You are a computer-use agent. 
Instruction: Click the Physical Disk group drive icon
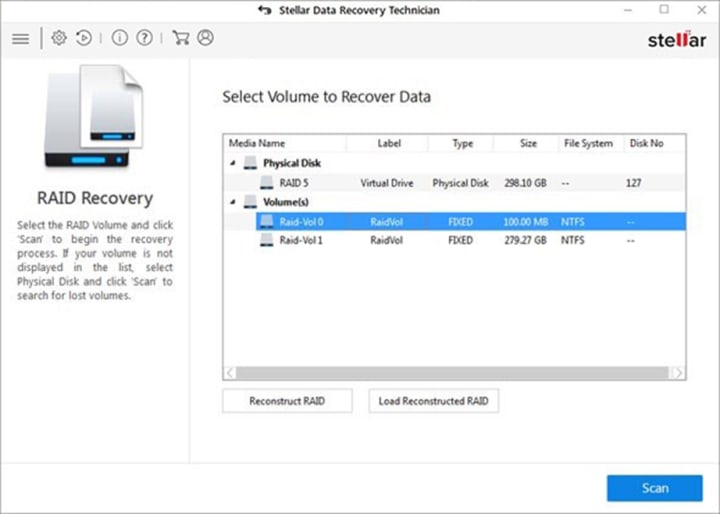(250, 163)
